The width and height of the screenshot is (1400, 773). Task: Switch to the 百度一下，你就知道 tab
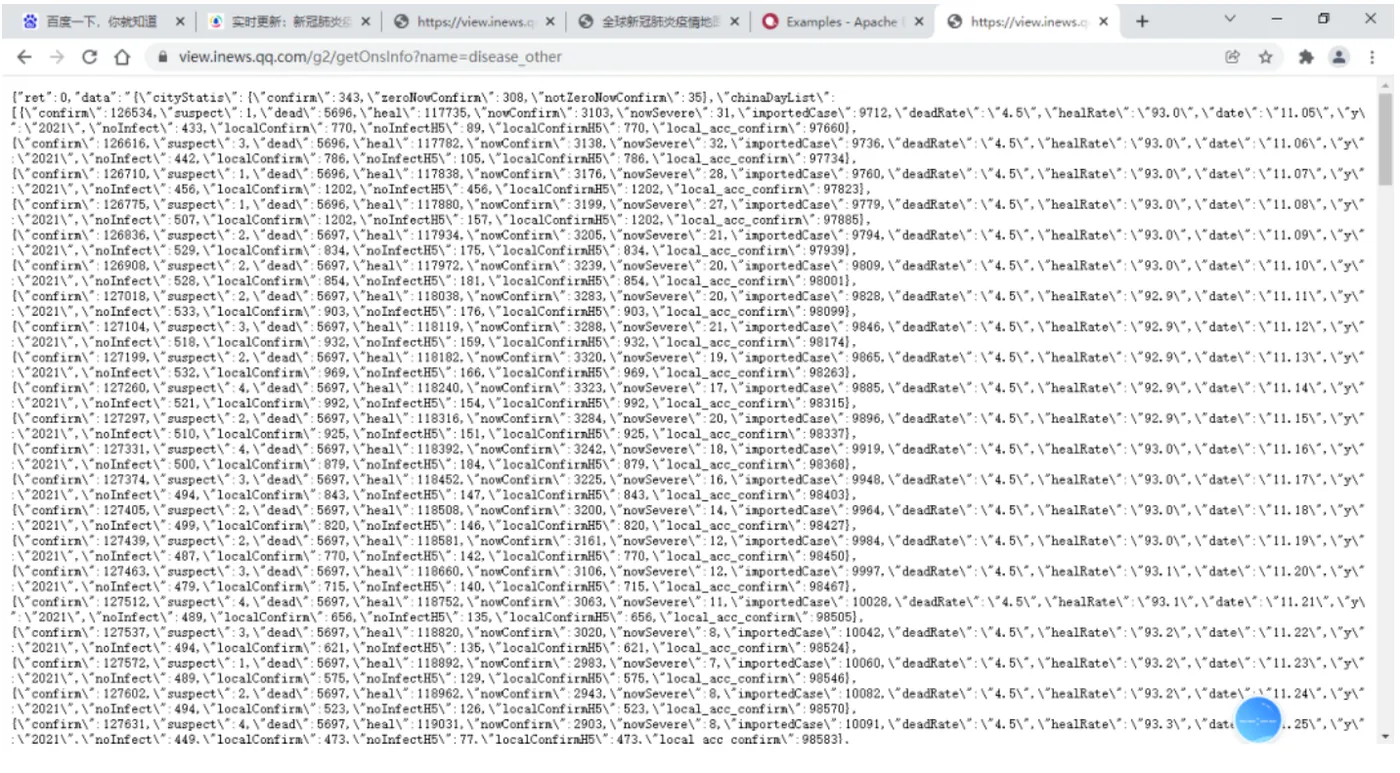pos(102,21)
